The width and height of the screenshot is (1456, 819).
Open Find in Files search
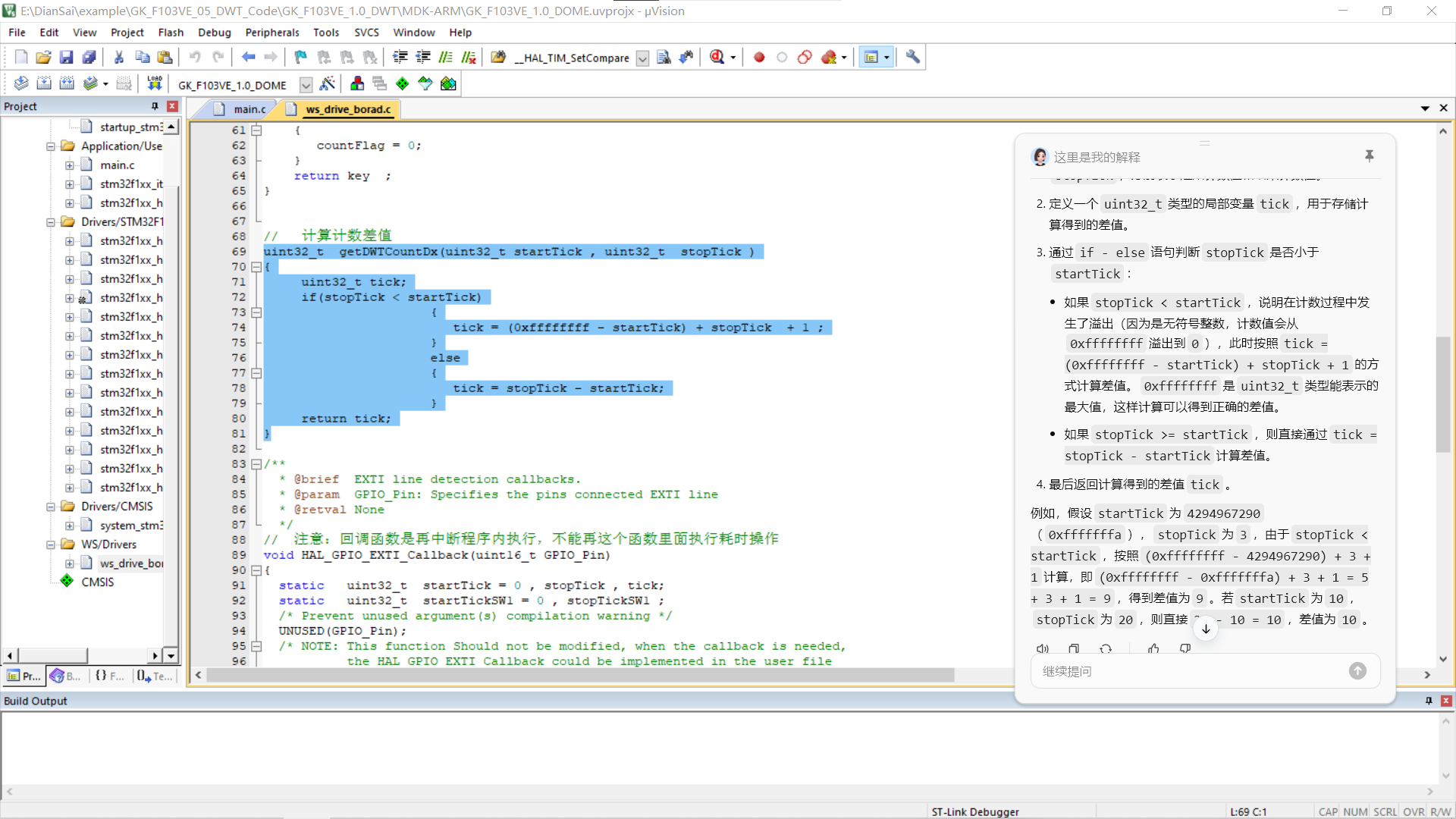498,57
